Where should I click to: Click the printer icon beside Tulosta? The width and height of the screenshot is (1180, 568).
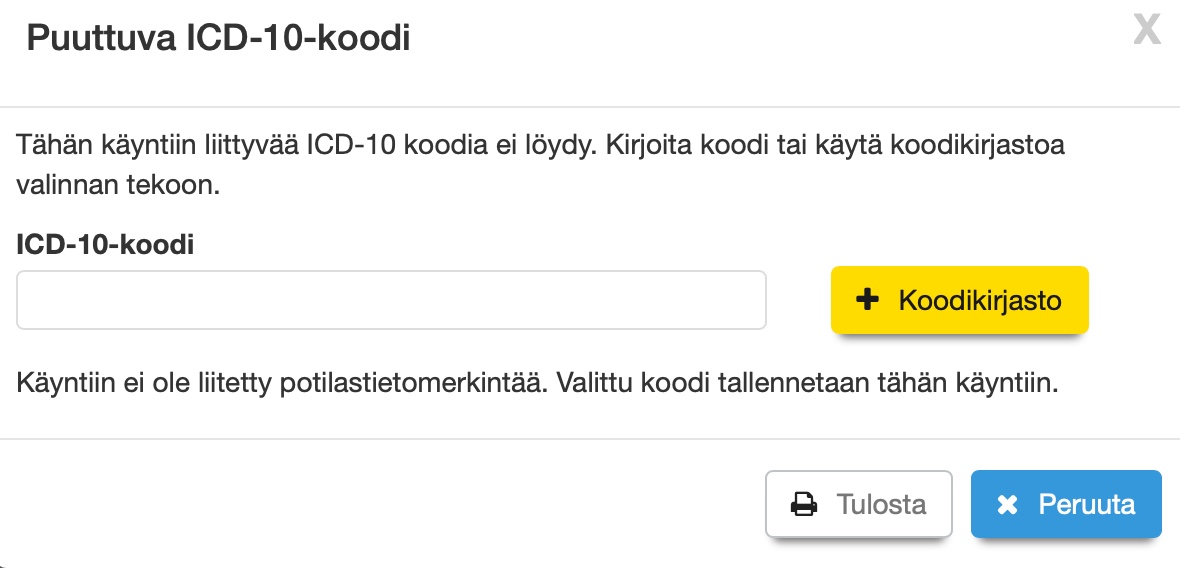coord(804,505)
